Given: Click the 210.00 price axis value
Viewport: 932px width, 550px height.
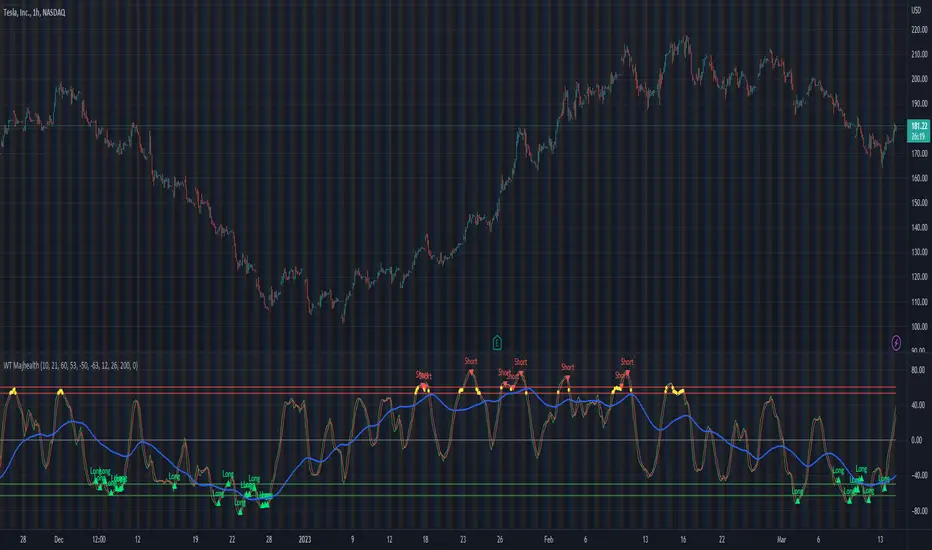Looking at the screenshot, I should 920,54.
